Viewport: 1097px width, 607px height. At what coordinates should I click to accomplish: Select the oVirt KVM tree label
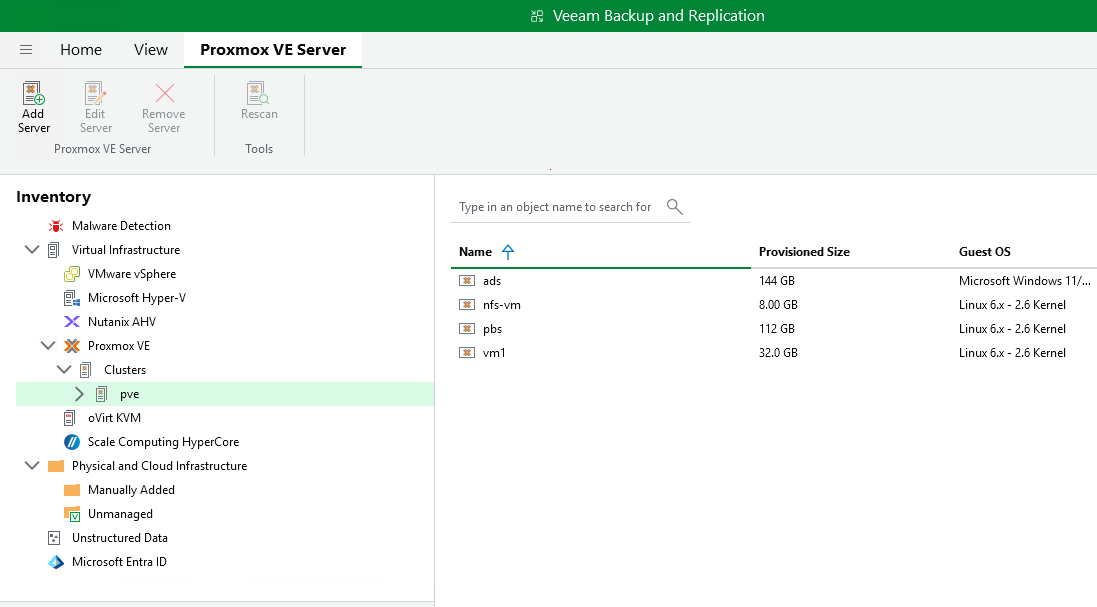[x=115, y=418]
